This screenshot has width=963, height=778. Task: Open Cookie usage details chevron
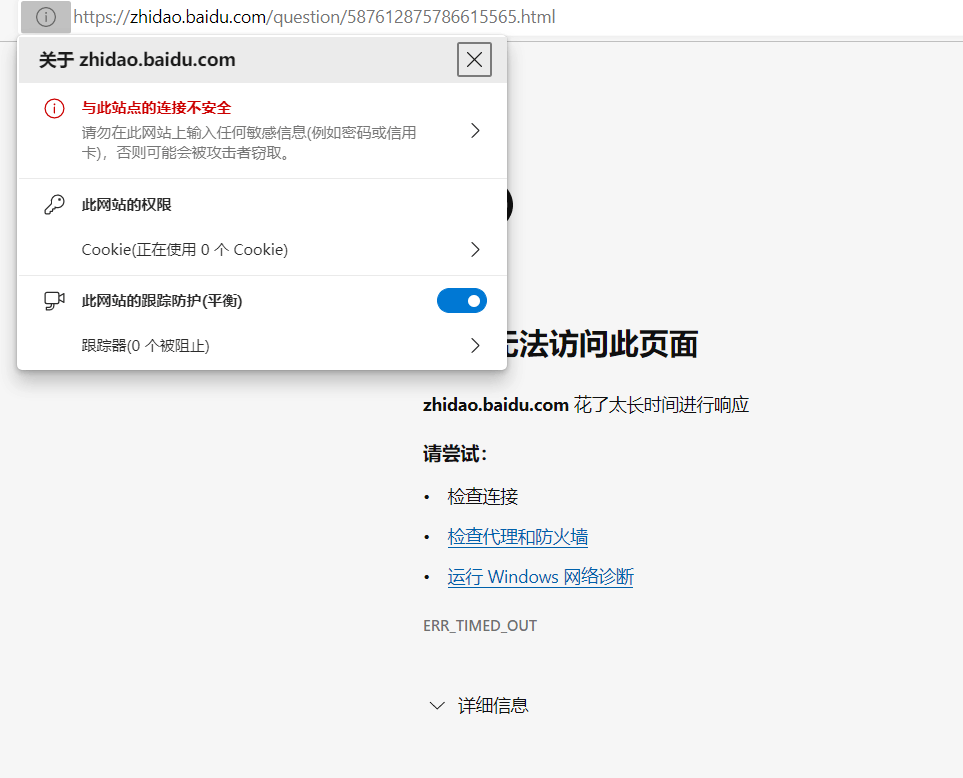(x=475, y=249)
